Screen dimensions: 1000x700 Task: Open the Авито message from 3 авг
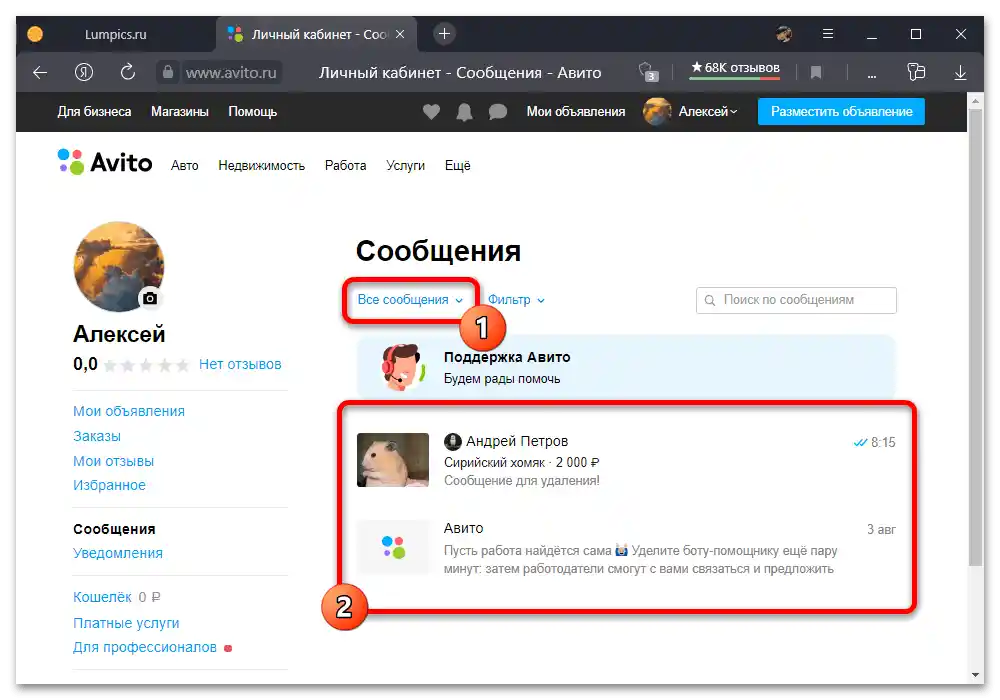point(626,548)
